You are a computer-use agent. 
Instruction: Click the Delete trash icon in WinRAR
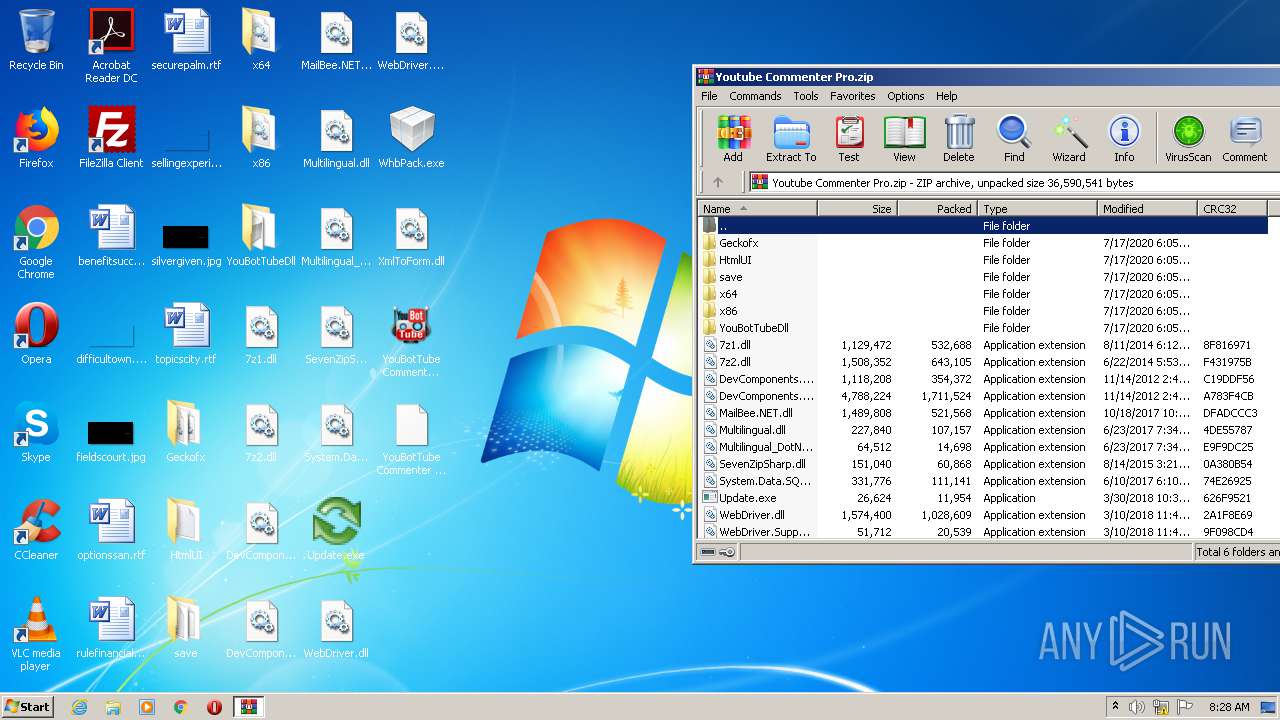click(x=958, y=138)
